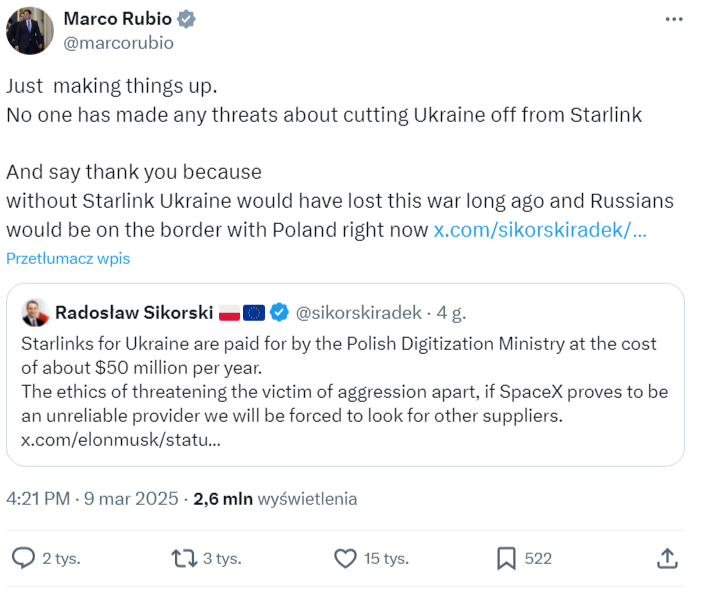The width and height of the screenshot is (702, 601).
Task: Open the @marcorubio handle link
Action: 118,42
